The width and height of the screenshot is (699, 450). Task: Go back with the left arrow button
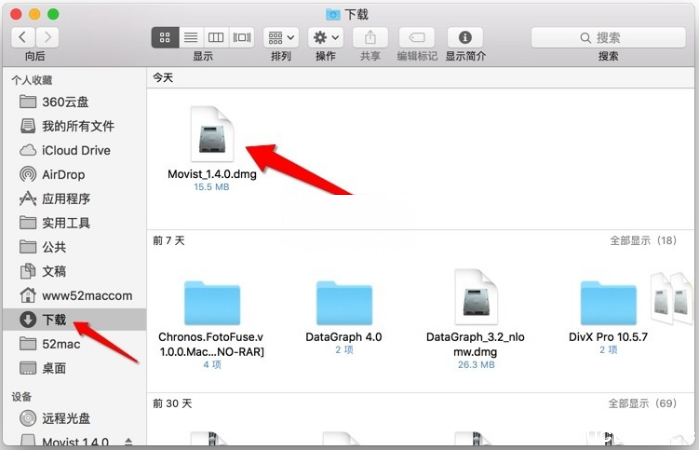tap(23, 37)
